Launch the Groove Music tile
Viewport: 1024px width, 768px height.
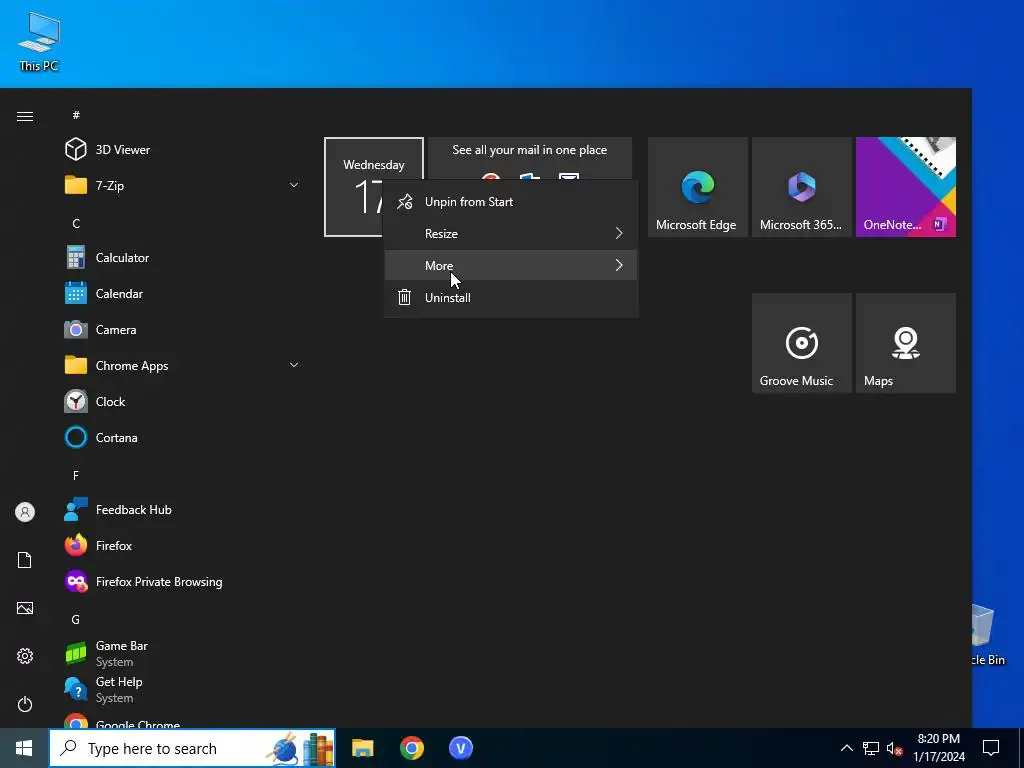(x=801, y=343)
